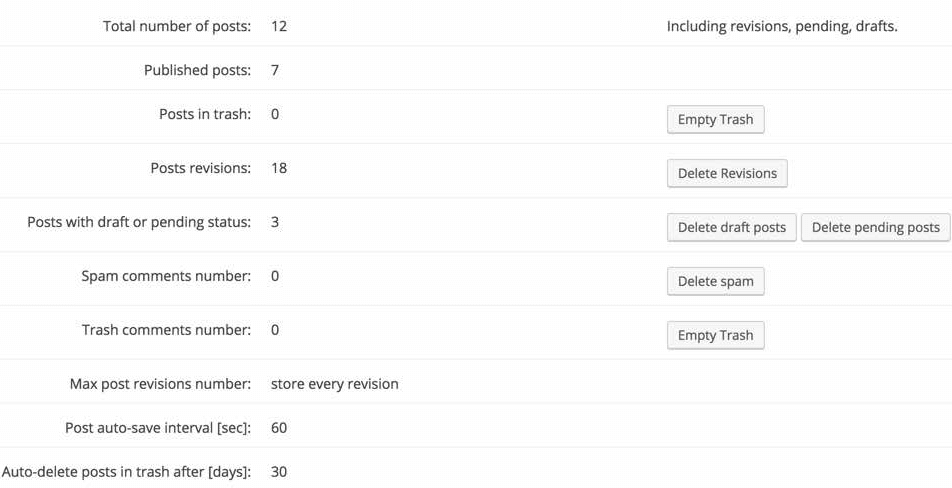This screenshot has height=488, width=952.
Task: Click the 'Including revisions, pending, drafts.' note
Action: (782, 26)
